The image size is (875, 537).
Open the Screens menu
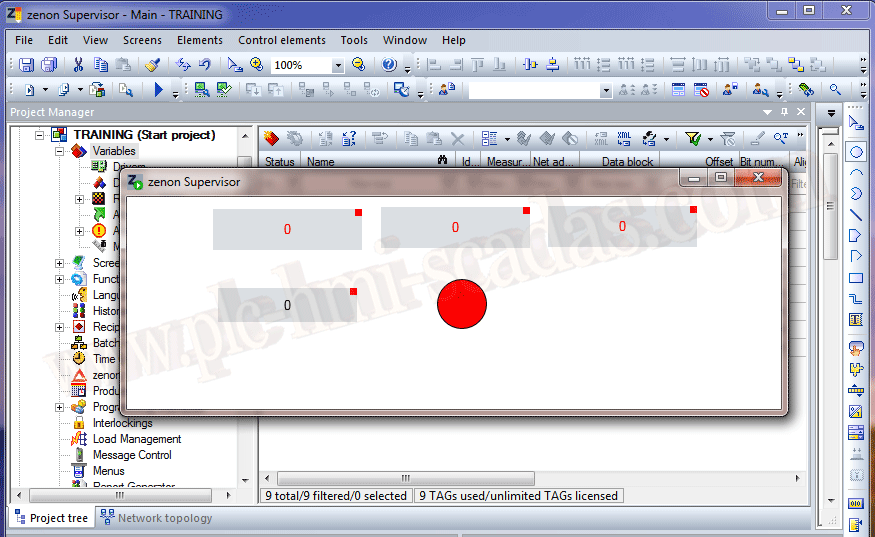[142, 40]
